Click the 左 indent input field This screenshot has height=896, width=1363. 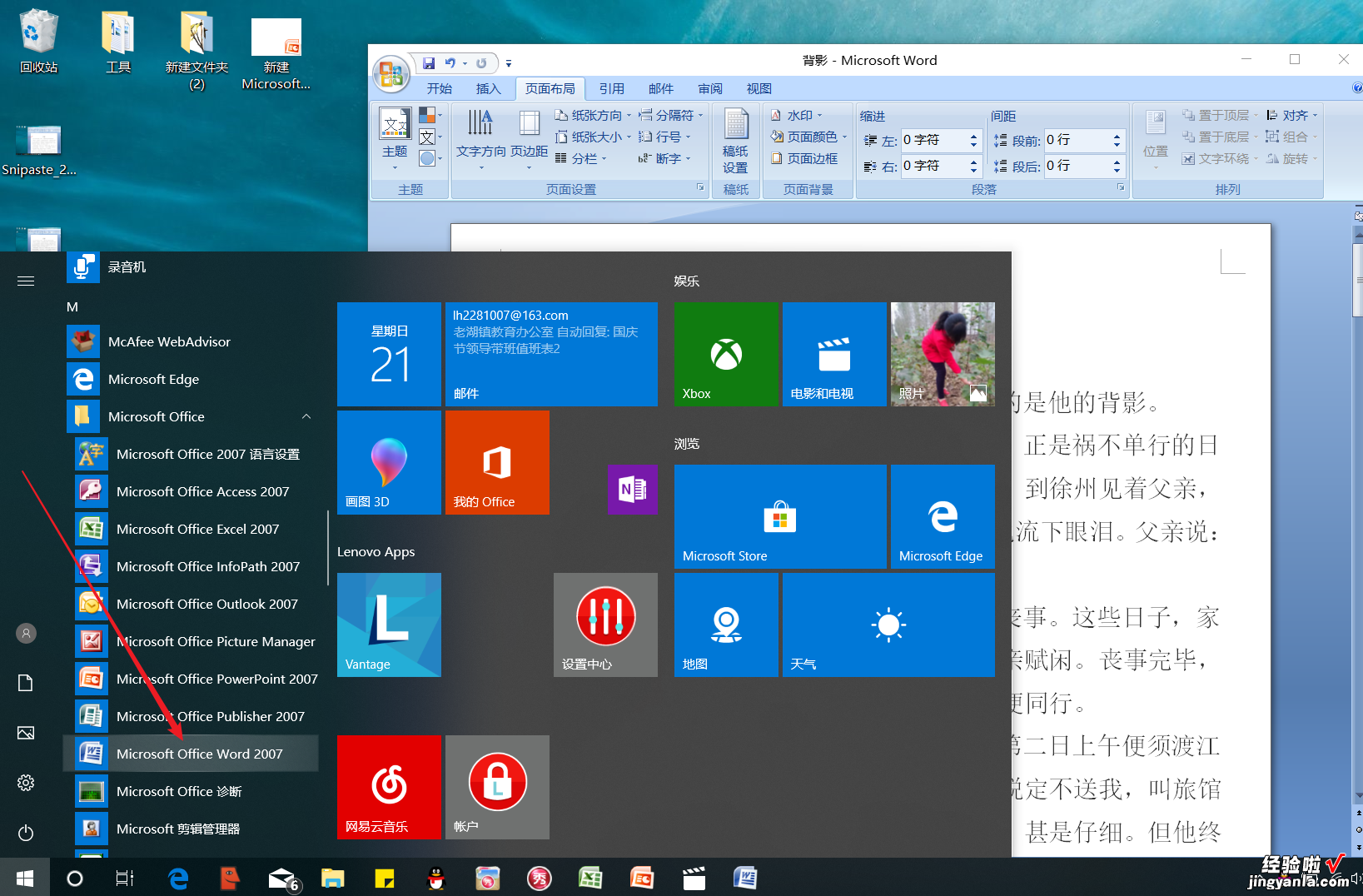click(x=934, y=140)
